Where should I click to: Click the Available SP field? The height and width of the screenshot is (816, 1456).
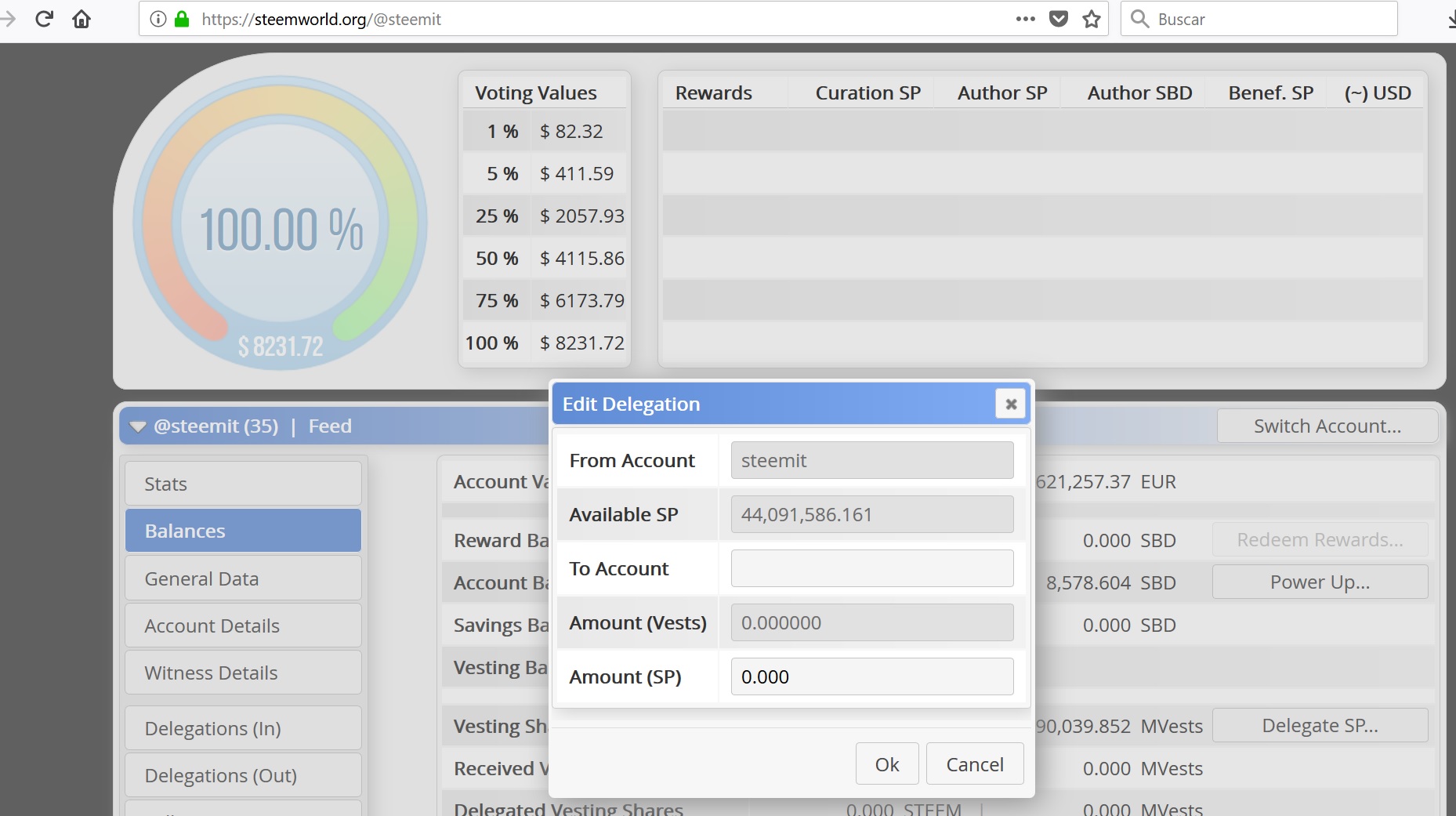point(872,514)
